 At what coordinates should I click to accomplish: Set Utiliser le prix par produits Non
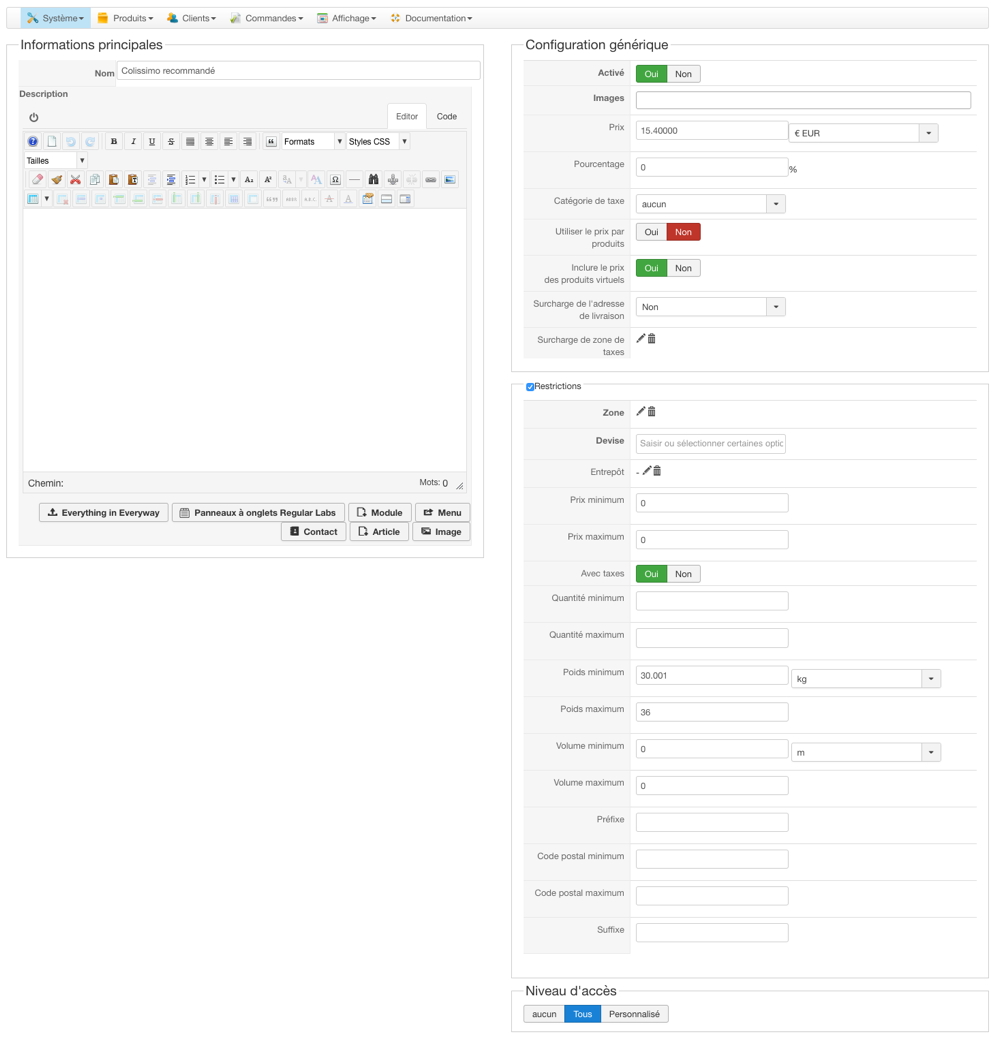coord(683,232)
